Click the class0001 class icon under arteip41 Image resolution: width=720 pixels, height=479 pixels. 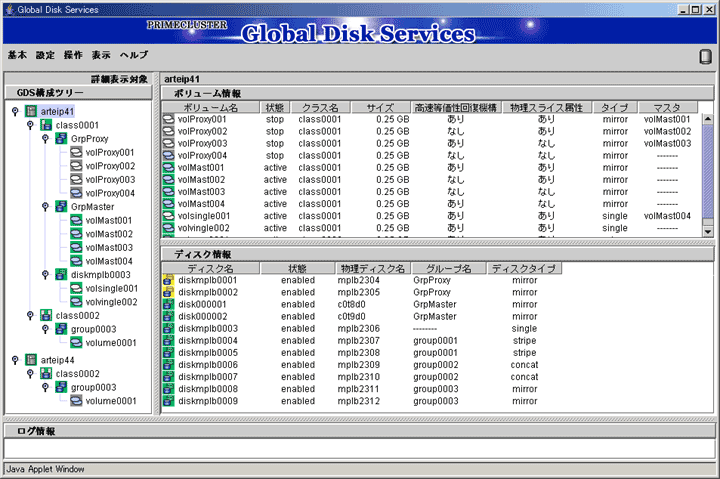point(46,125)
